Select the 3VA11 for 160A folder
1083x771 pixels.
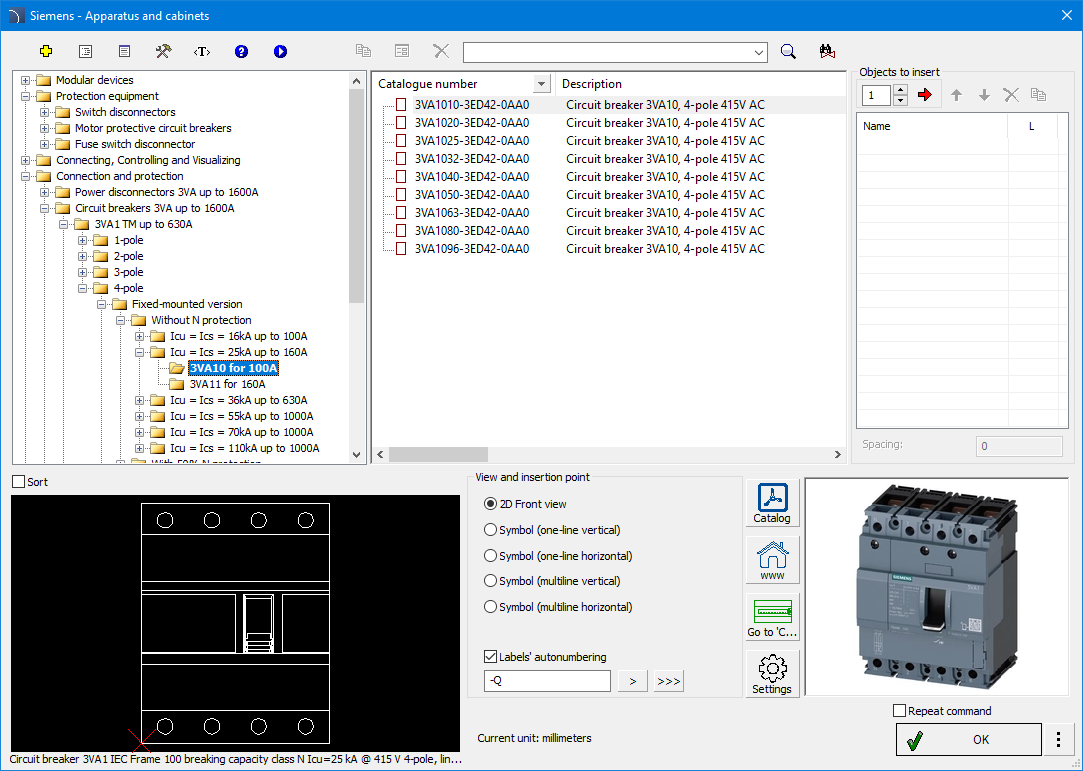tap(227, 384)
